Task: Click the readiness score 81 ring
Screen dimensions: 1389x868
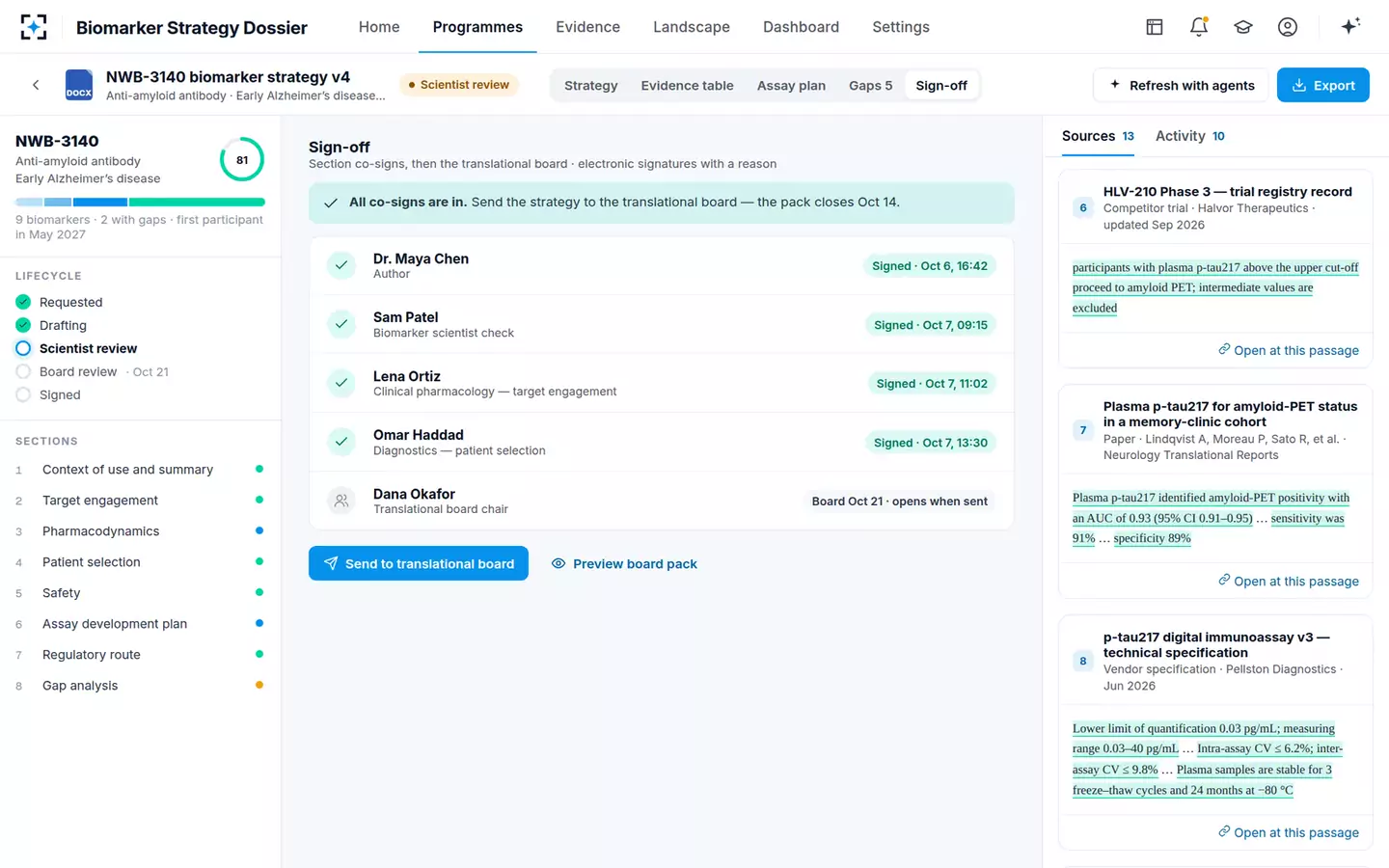Action: (242, 160)
